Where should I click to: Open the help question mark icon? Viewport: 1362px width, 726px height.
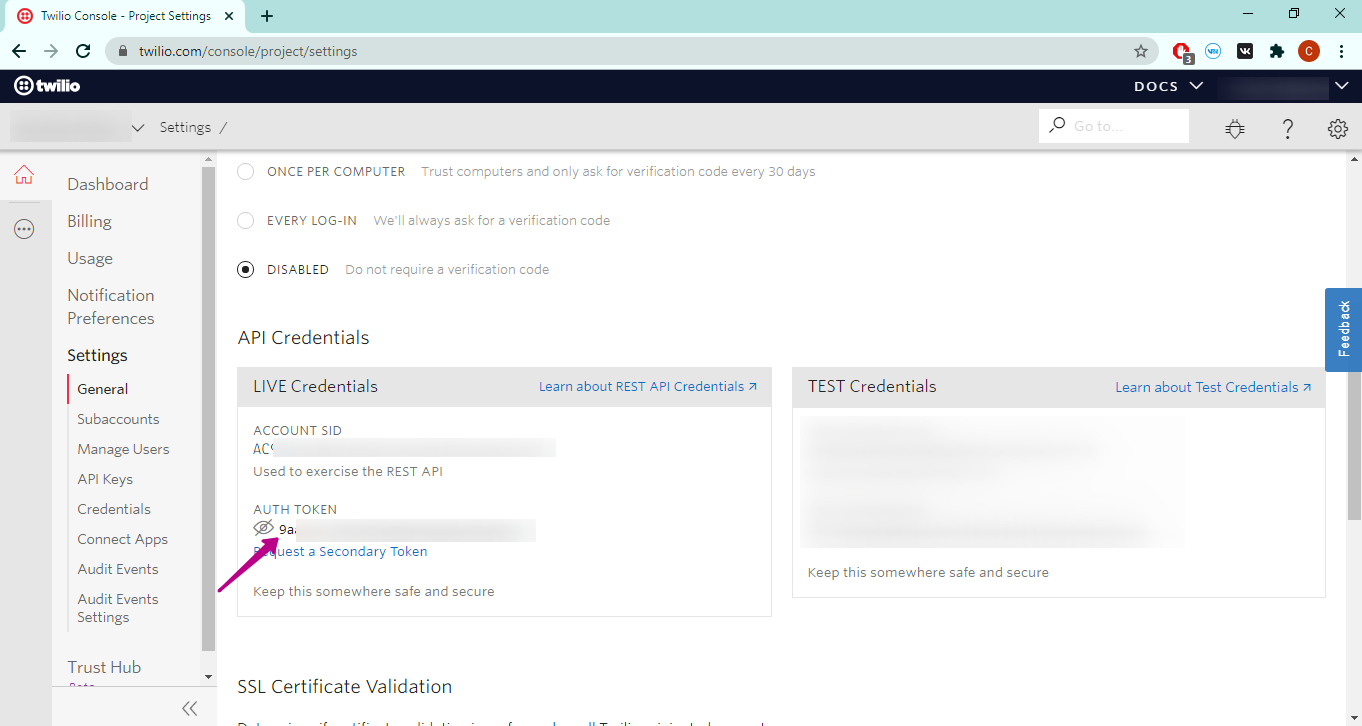1288,128
